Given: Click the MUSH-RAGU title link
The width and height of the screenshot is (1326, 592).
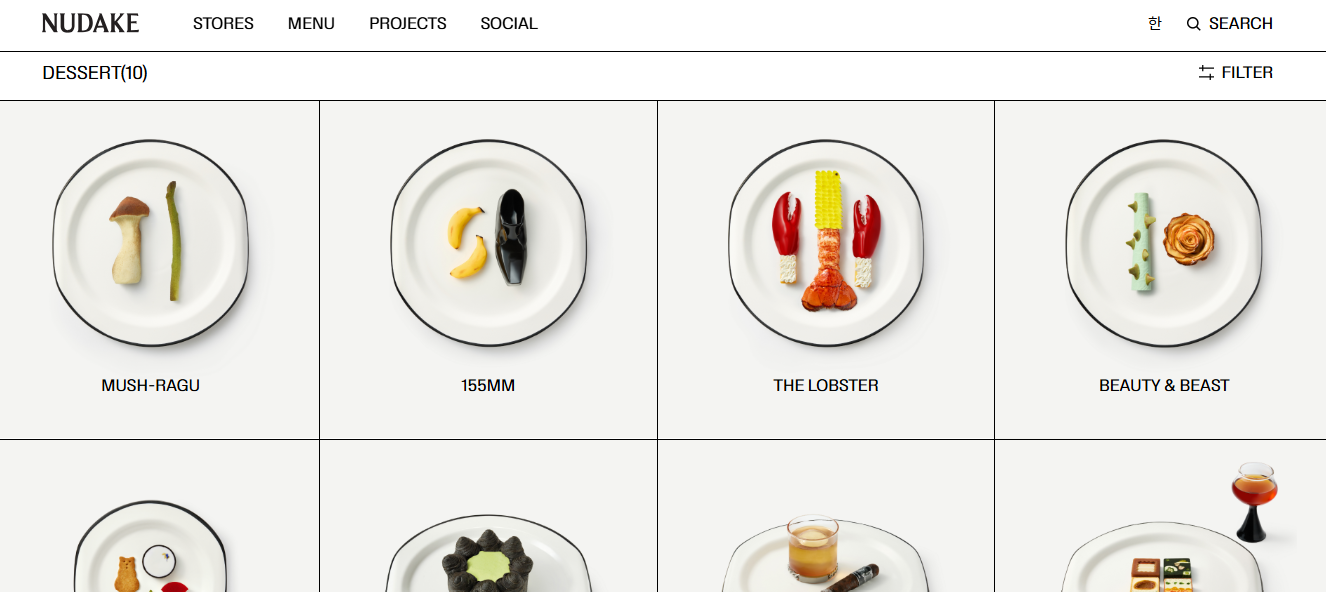Looking at the screenshot, I should [150, 385].
